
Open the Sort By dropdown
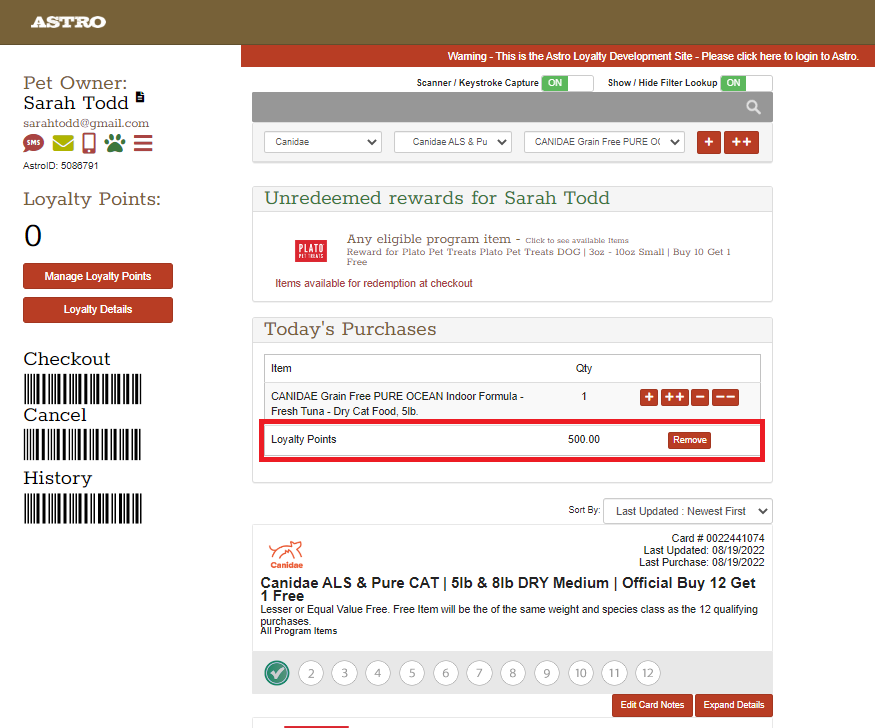pyautogui.click(x=688, y=511)
